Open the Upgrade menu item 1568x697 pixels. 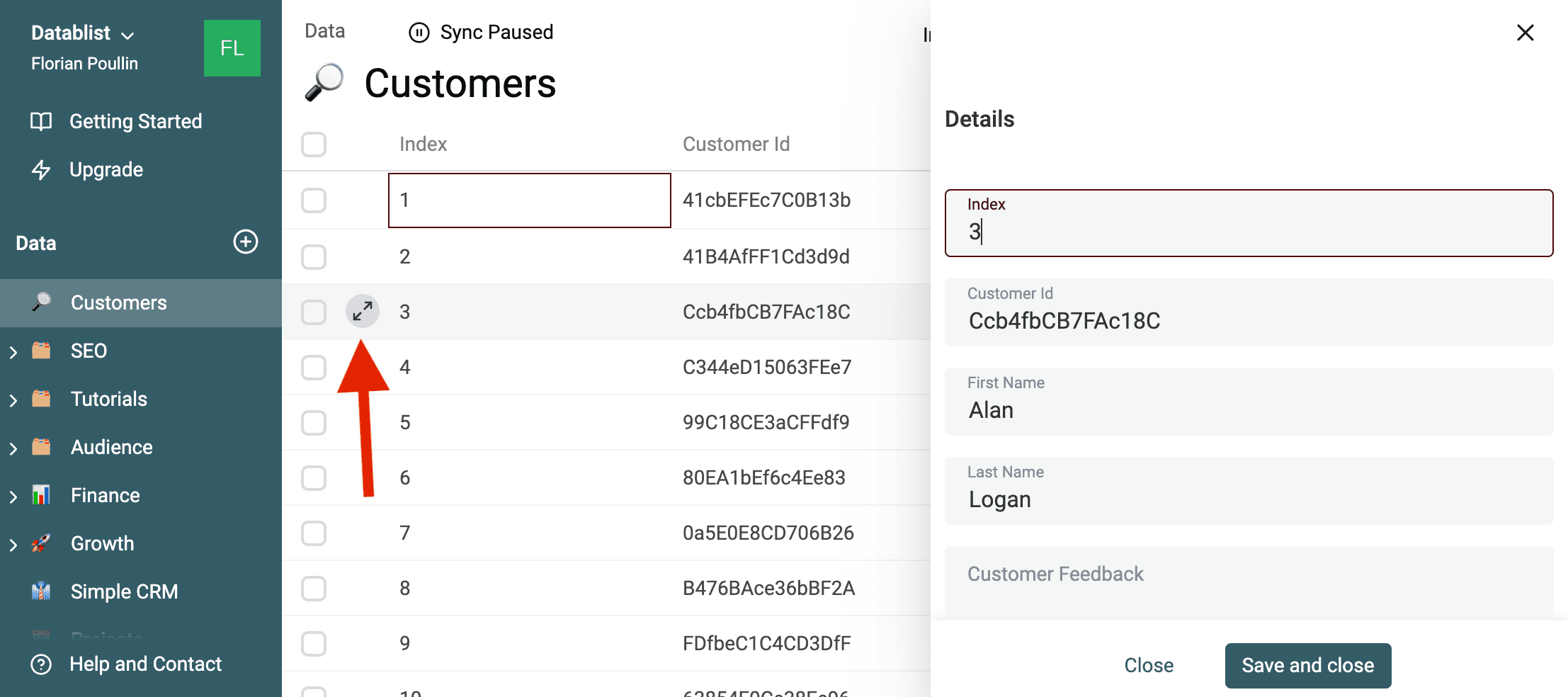coord(106,170)
